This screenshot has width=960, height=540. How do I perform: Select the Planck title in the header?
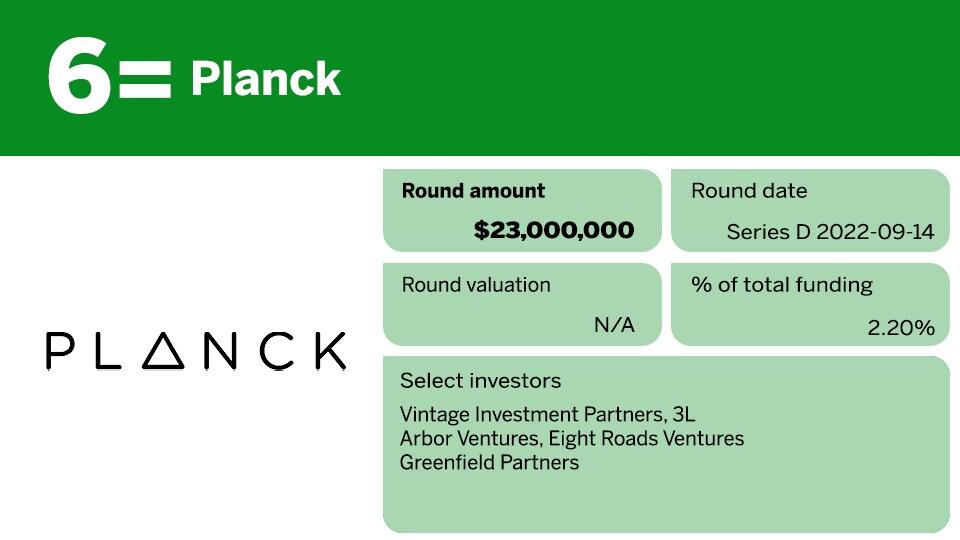click(265, 79)
